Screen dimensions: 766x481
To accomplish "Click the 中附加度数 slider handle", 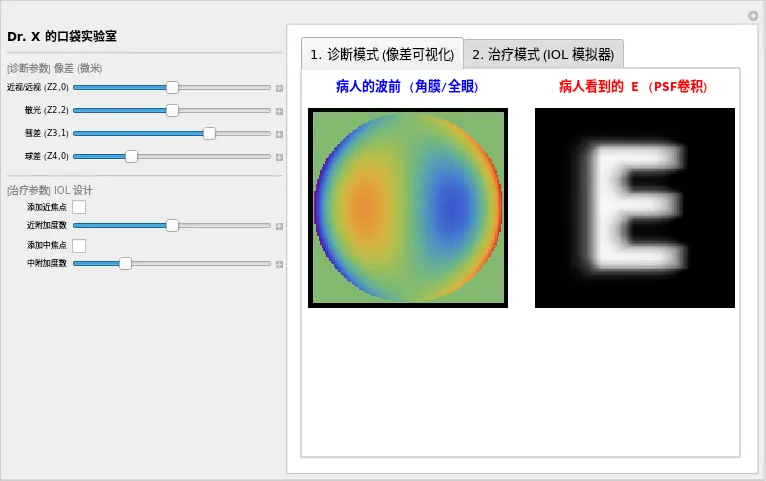I will click(x=125, y=264).
